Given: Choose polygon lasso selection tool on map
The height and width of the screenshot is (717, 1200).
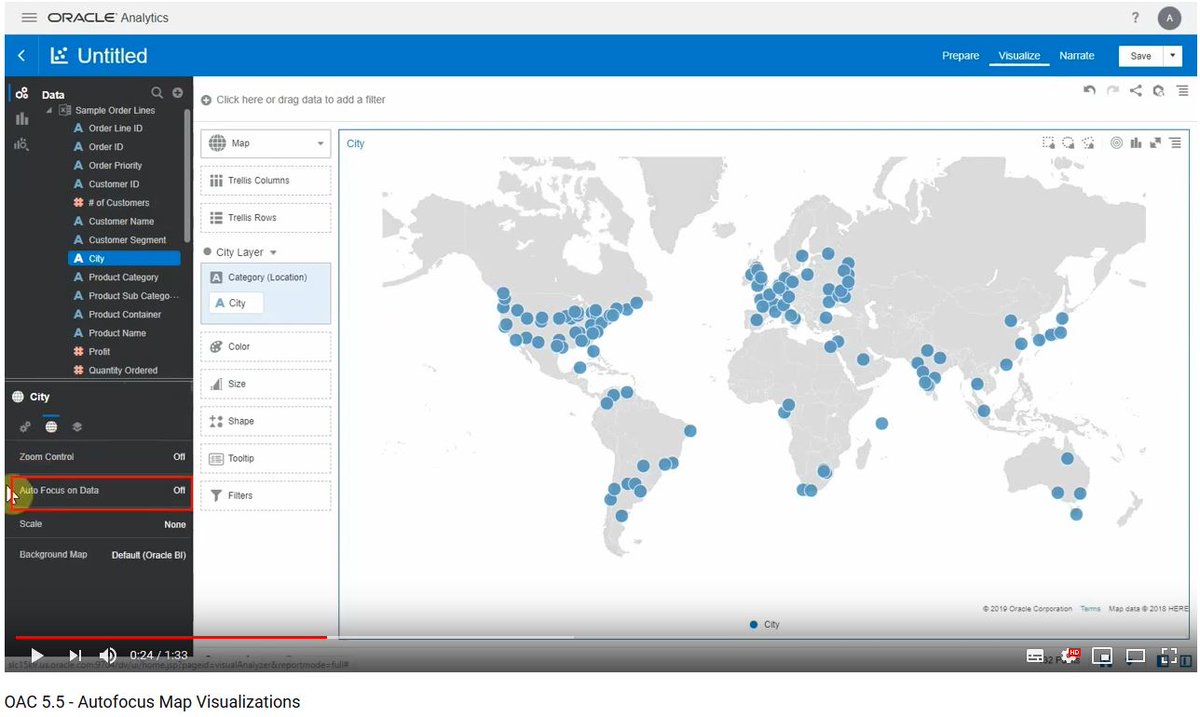Looking at the screenshot, I should click(1088, 143).
